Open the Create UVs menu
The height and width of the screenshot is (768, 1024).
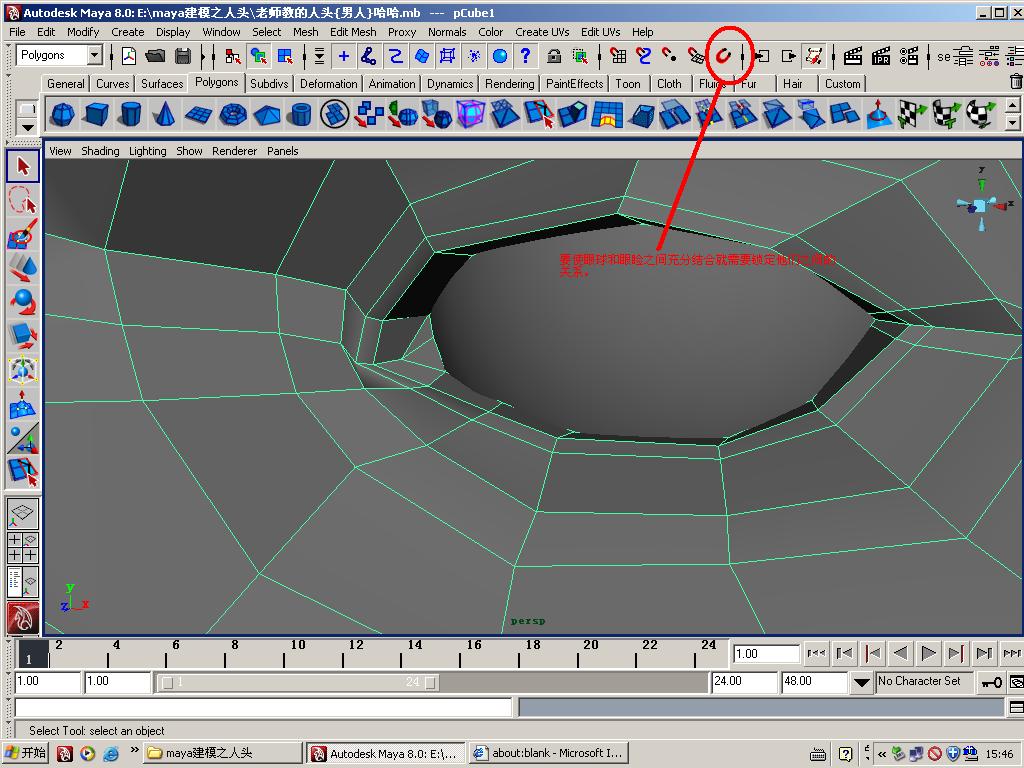[542, 32]
